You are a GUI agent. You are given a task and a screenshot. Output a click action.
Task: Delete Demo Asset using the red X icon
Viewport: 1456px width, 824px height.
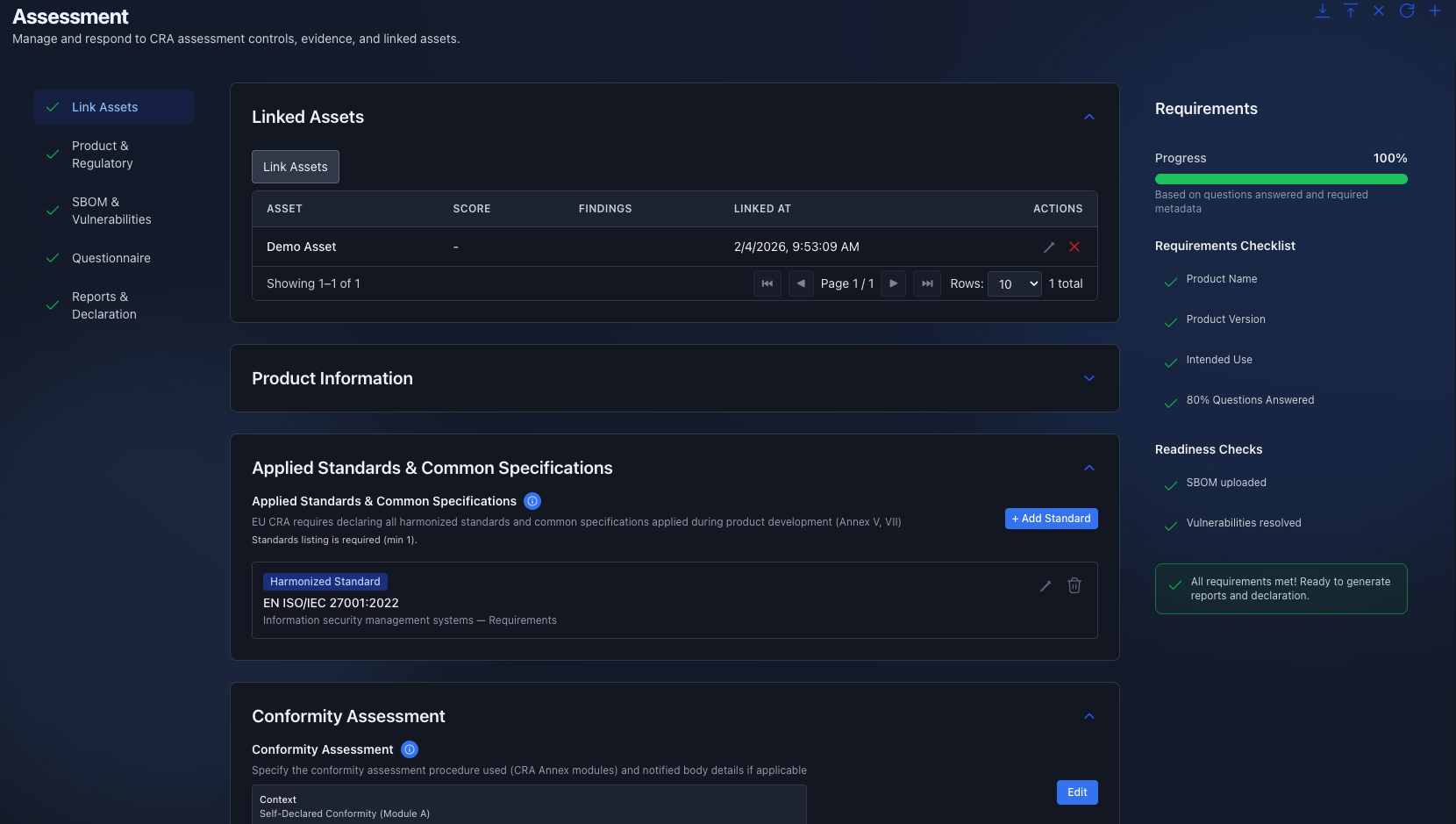point(1074,247)
